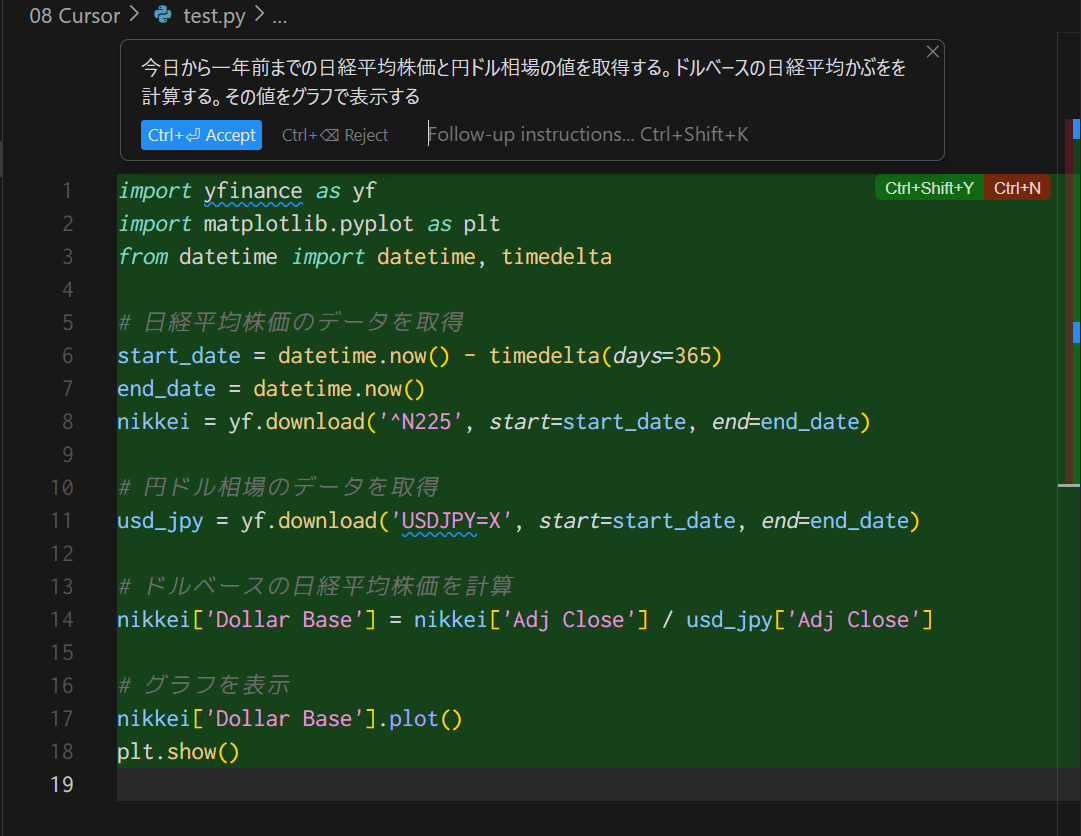This screenshot has width=1081, height=836.
Task: Click line number 8 in the gutter
Action: [x=67, y=421]
